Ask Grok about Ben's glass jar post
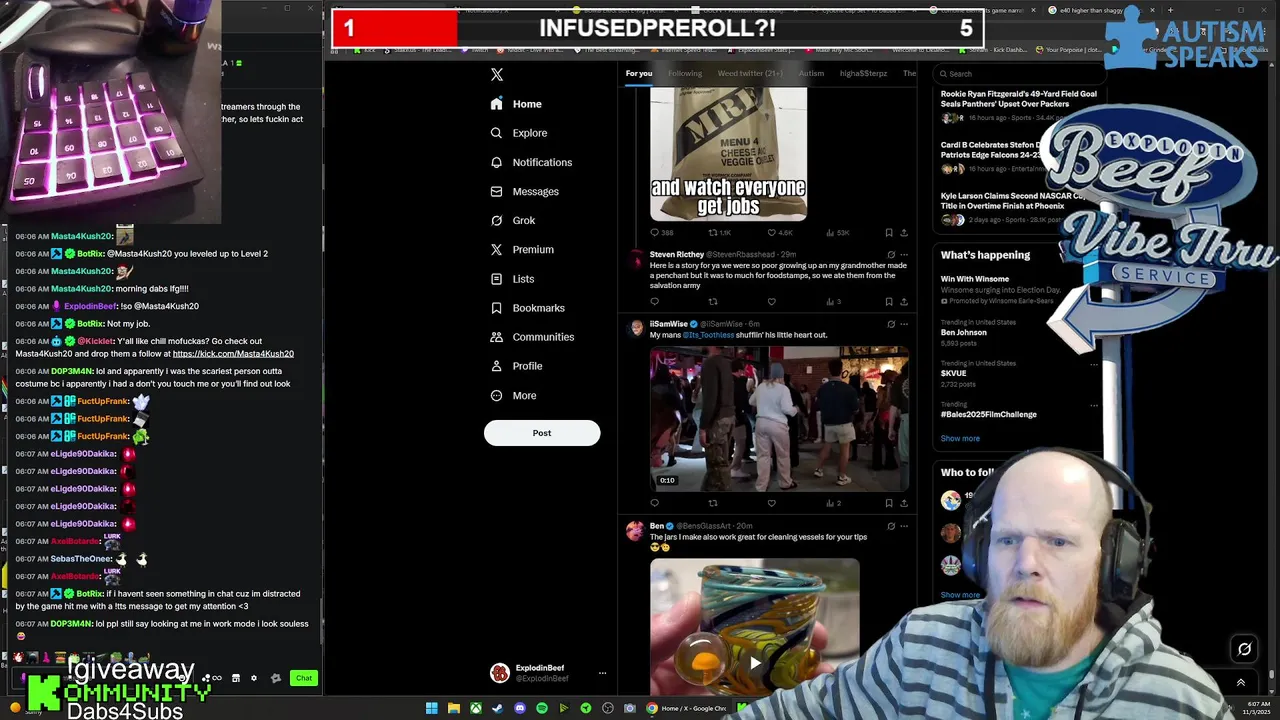1280x720 pixels. pyautogui.click(x=891, y=526)
